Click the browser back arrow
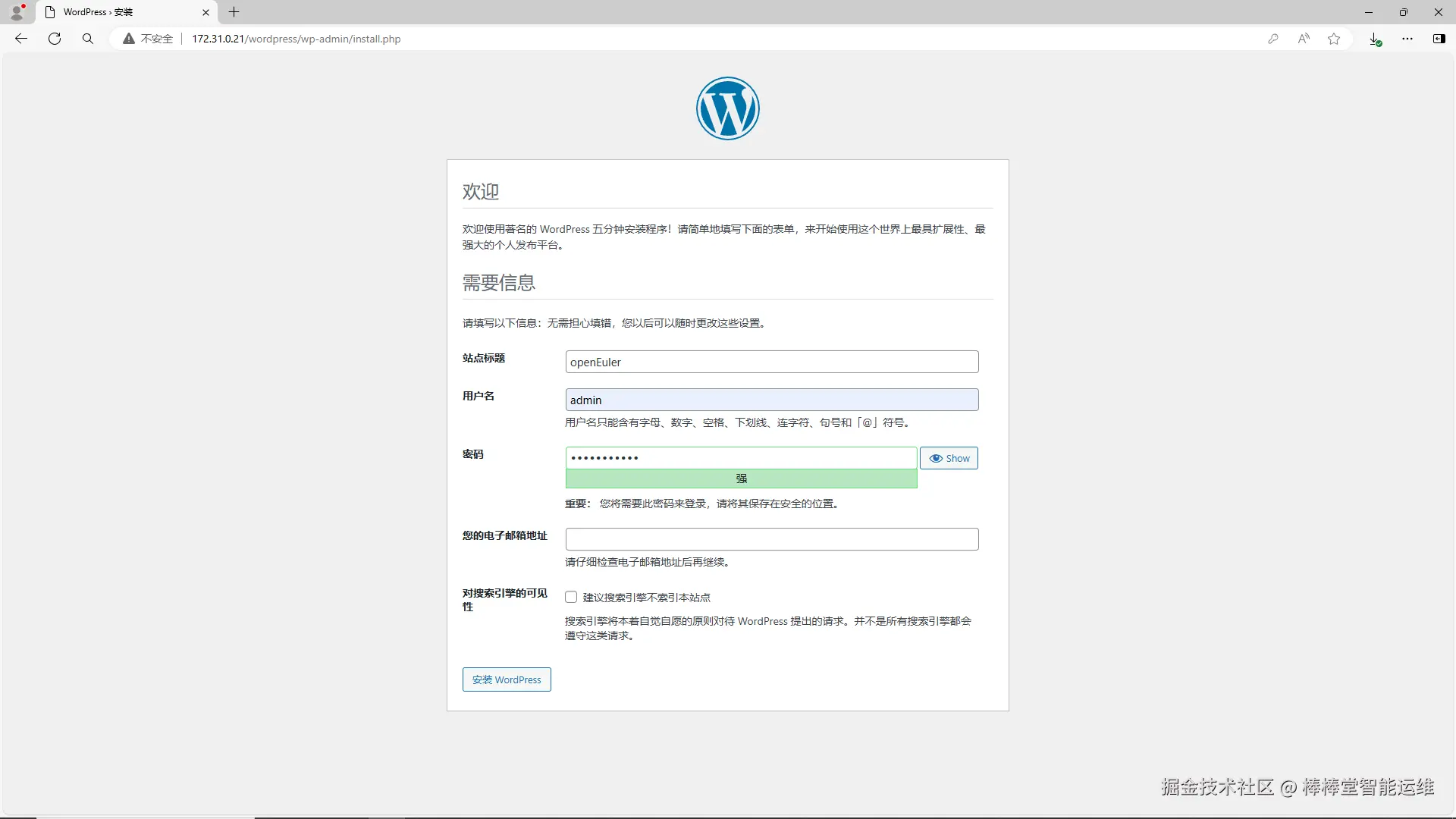Viewport: 1456px width, 819px height. 21,39
